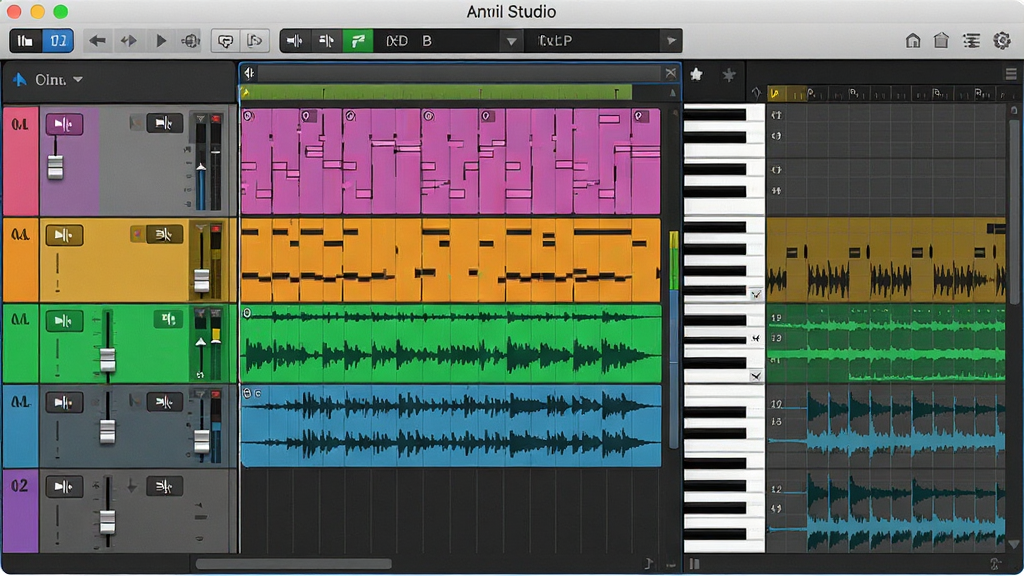Screen dimensions: 1024x576
Task: Click the double-headed arrow toolbar icon
Action: (128, 40)
